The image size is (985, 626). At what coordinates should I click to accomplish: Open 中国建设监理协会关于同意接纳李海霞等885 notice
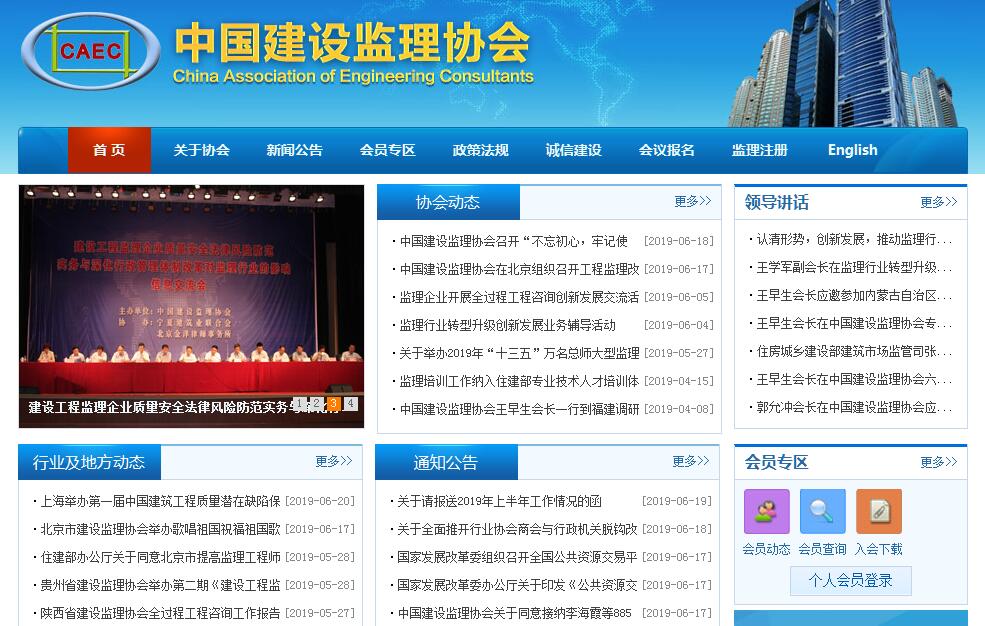click(x=514, y=613)
